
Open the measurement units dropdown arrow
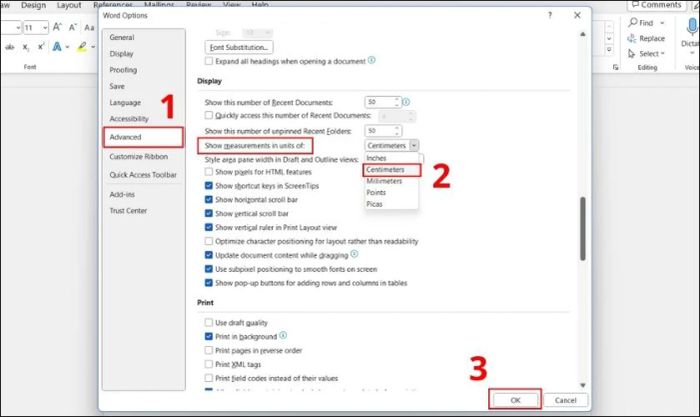[x=413, y=146]
